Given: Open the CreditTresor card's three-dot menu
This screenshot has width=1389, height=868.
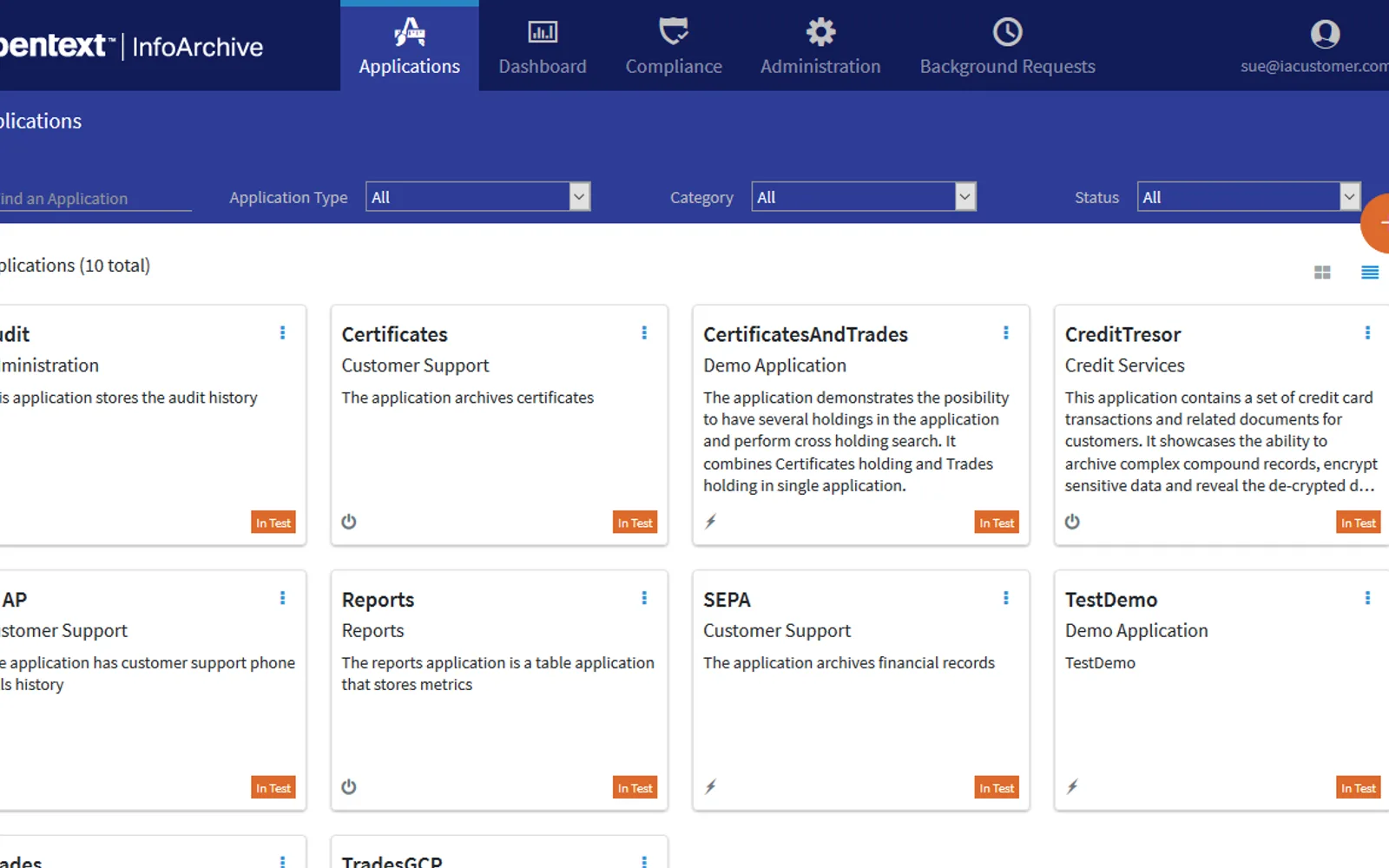Looking at the screenshot, I should pyautogui.click(x=1367, y=332).
